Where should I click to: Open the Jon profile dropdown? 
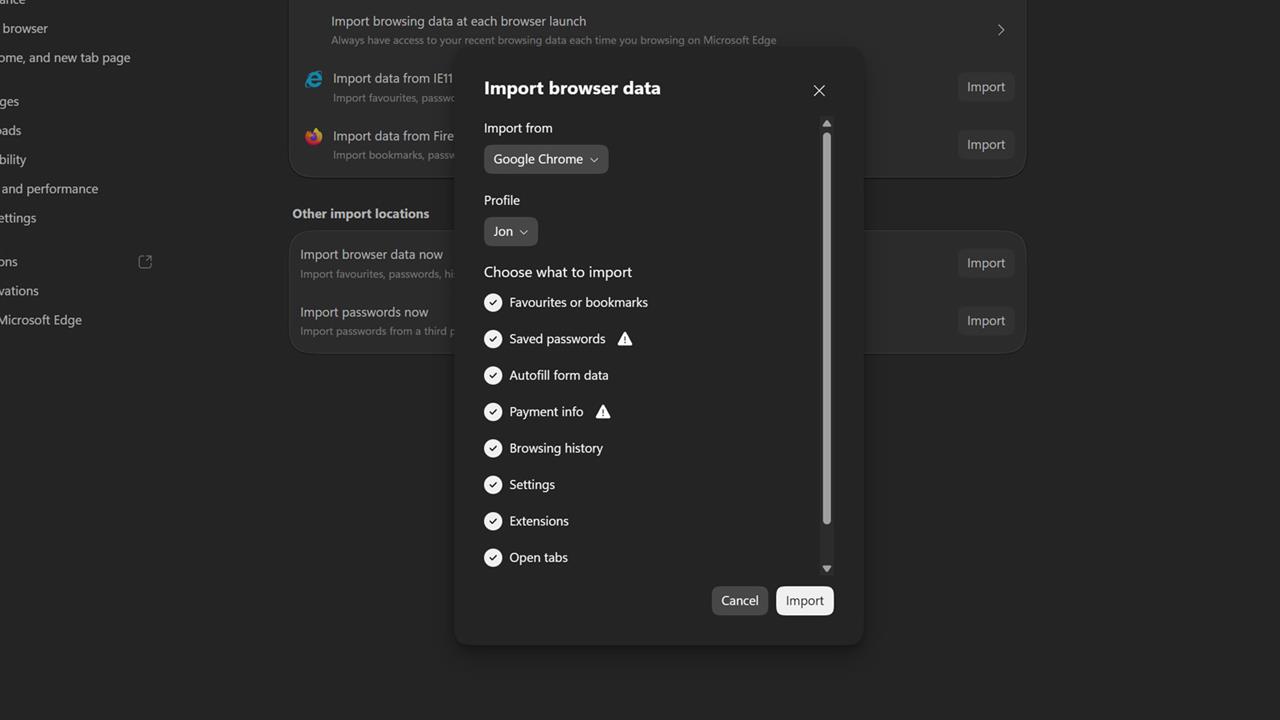point(511,231)
